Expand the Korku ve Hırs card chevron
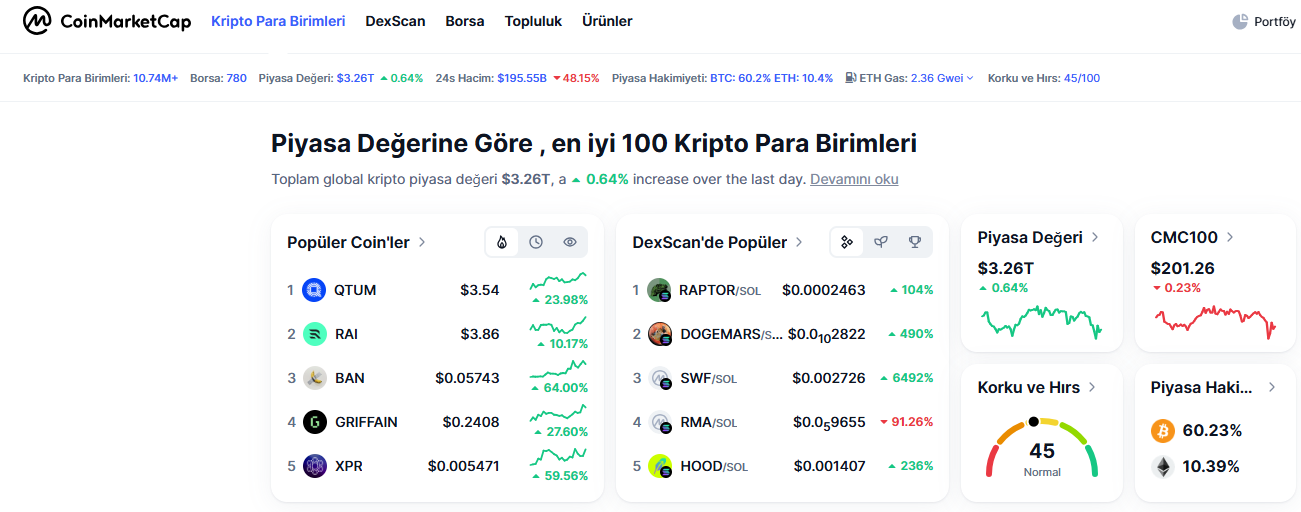Viewport: 1301px width, 512px height. (x=1092, y=387)
